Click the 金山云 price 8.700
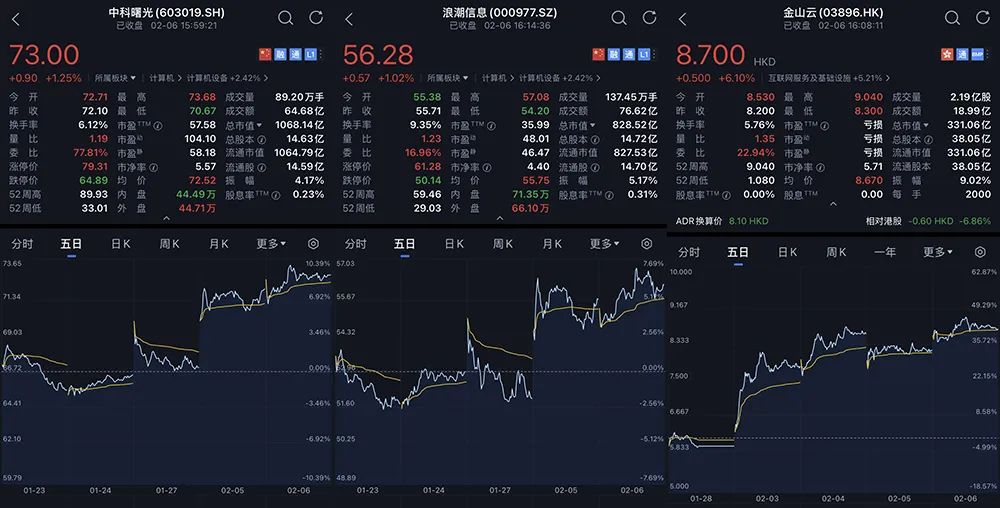Screen dimensions: 1000x508 coord(710,55)
